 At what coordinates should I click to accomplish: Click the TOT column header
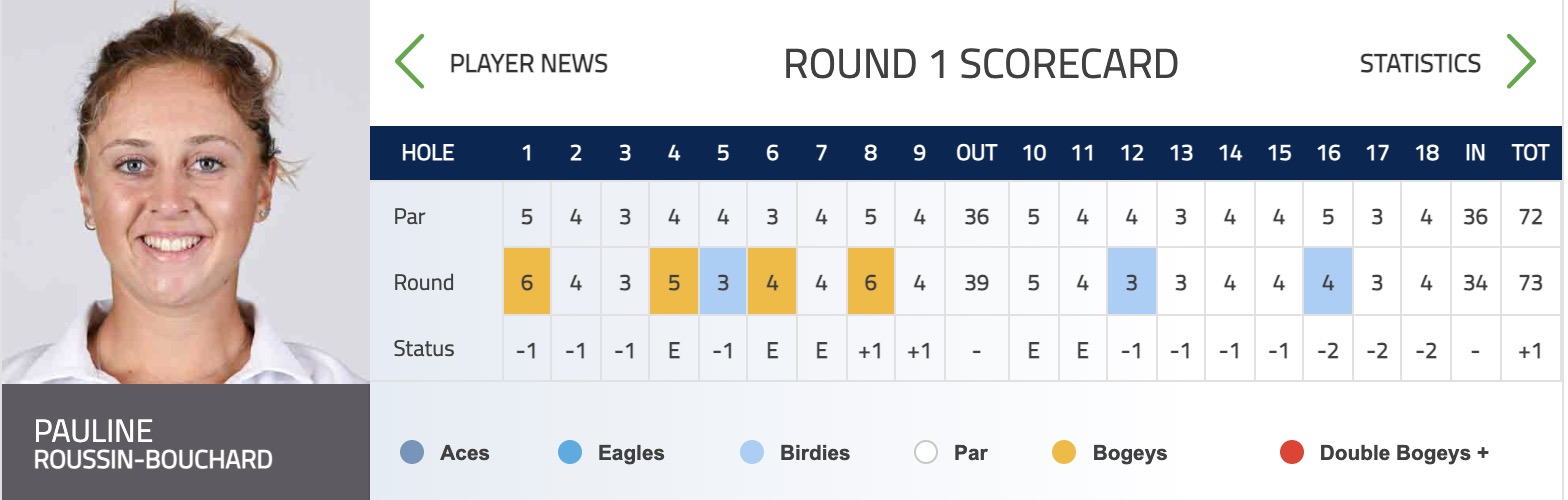(x=1530, y=153)
